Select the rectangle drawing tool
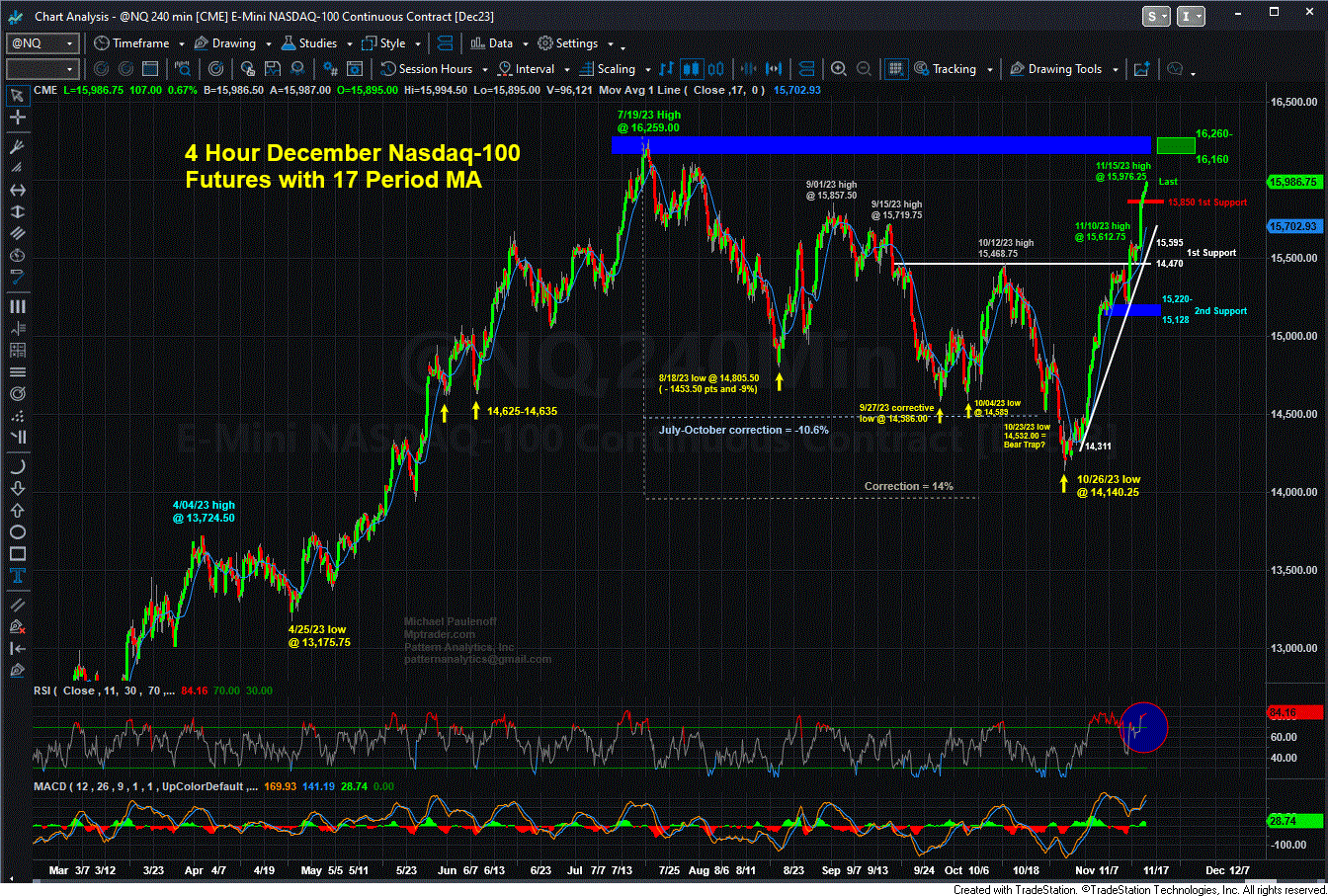Screen dimensions: 1328x896 point(17,553)
